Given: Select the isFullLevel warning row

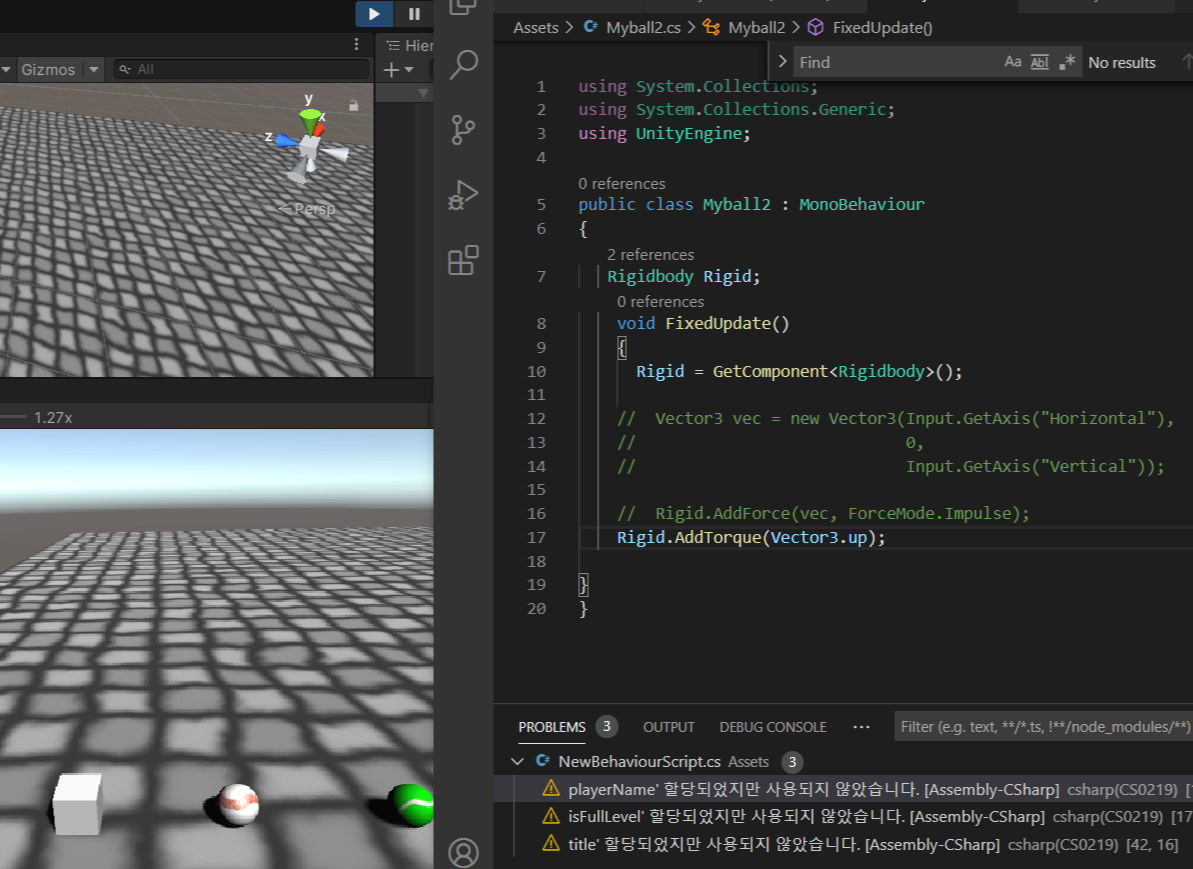Looking at the screenshot, I should click(x=843, y=816).
